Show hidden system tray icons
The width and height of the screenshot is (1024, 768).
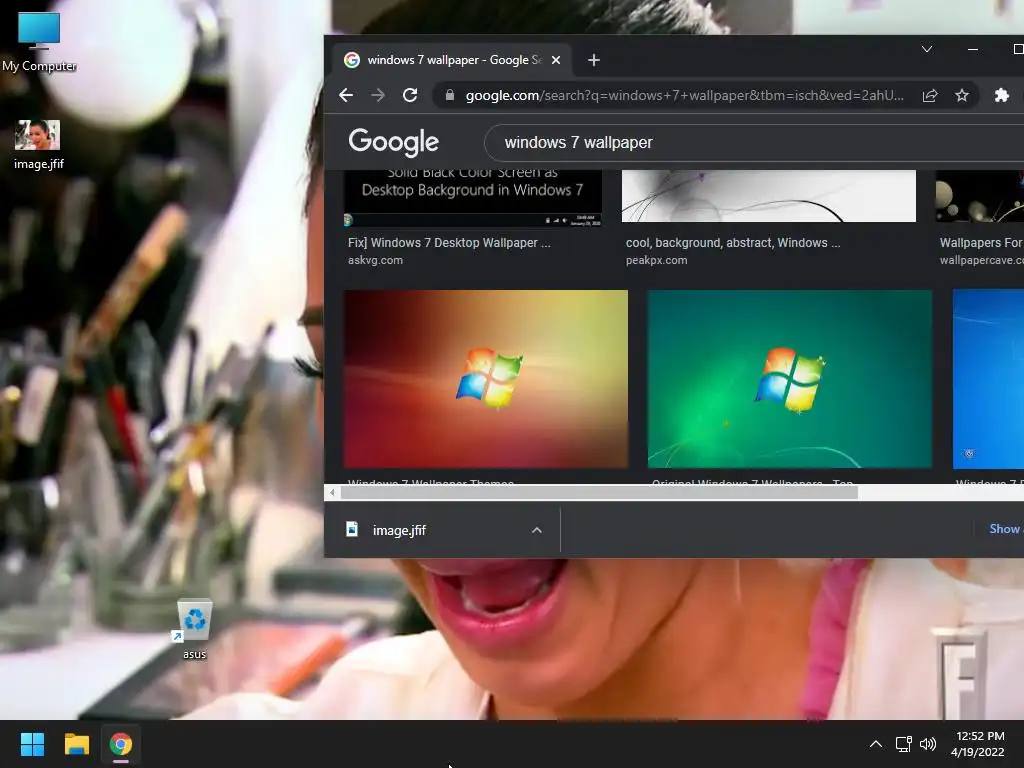876,744
